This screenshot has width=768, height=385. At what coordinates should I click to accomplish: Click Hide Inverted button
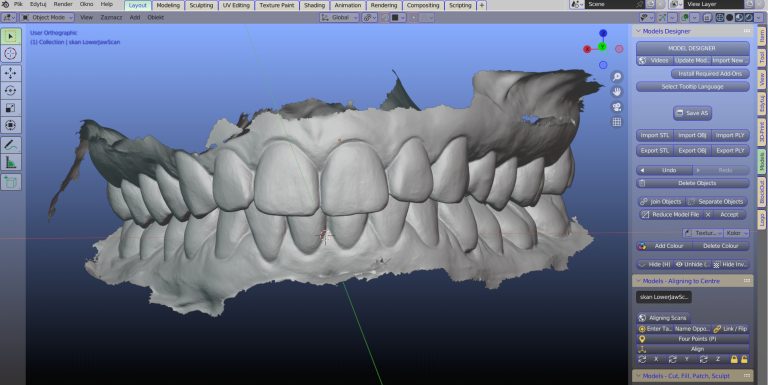tap(730, 265)
